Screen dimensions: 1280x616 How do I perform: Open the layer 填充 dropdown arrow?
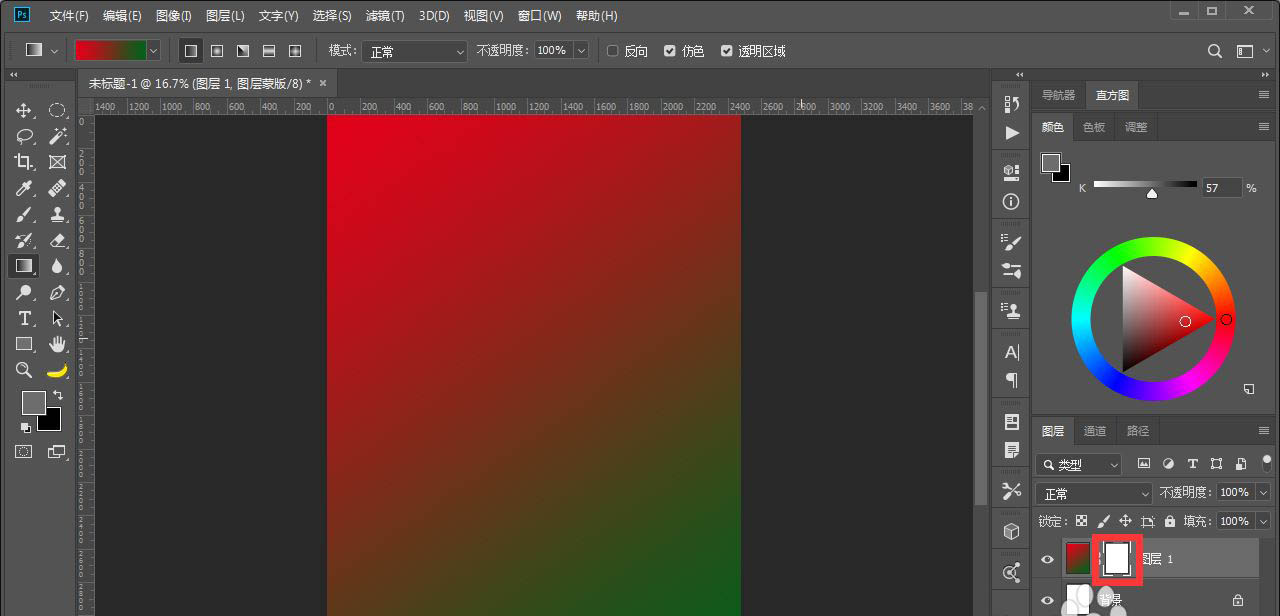tap(1263, 521)
